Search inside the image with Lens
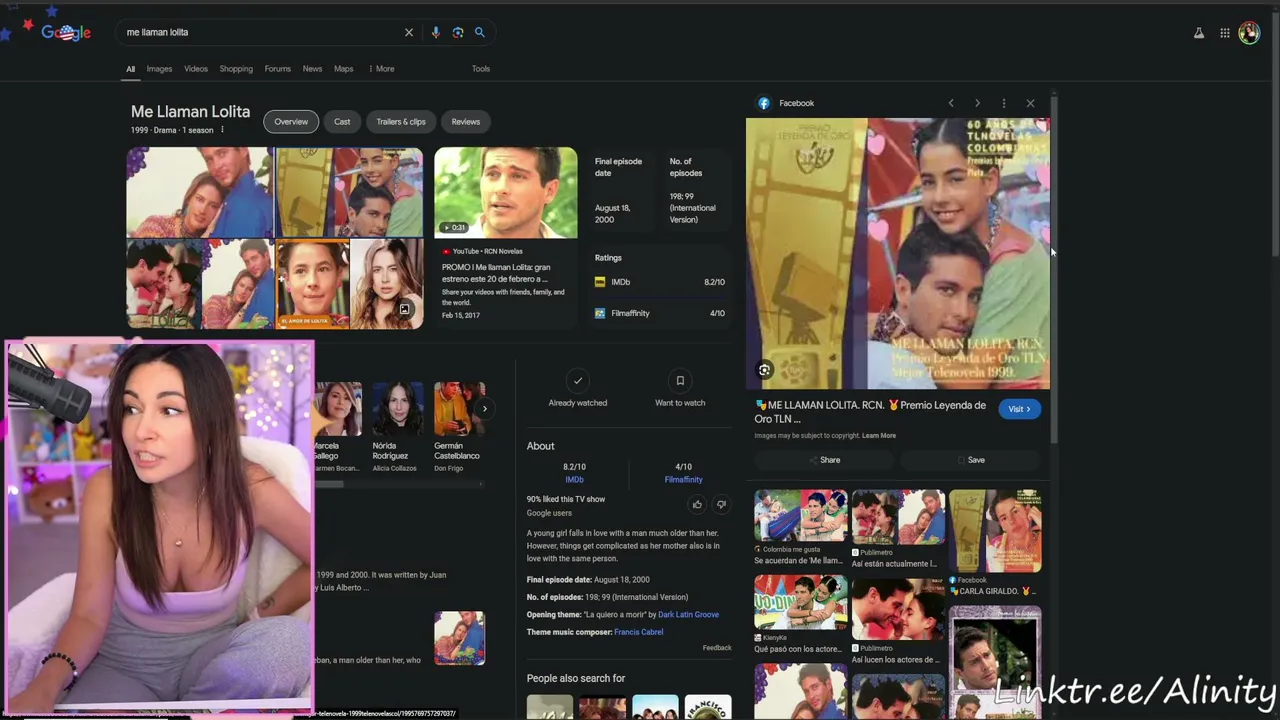 point(764,370)
